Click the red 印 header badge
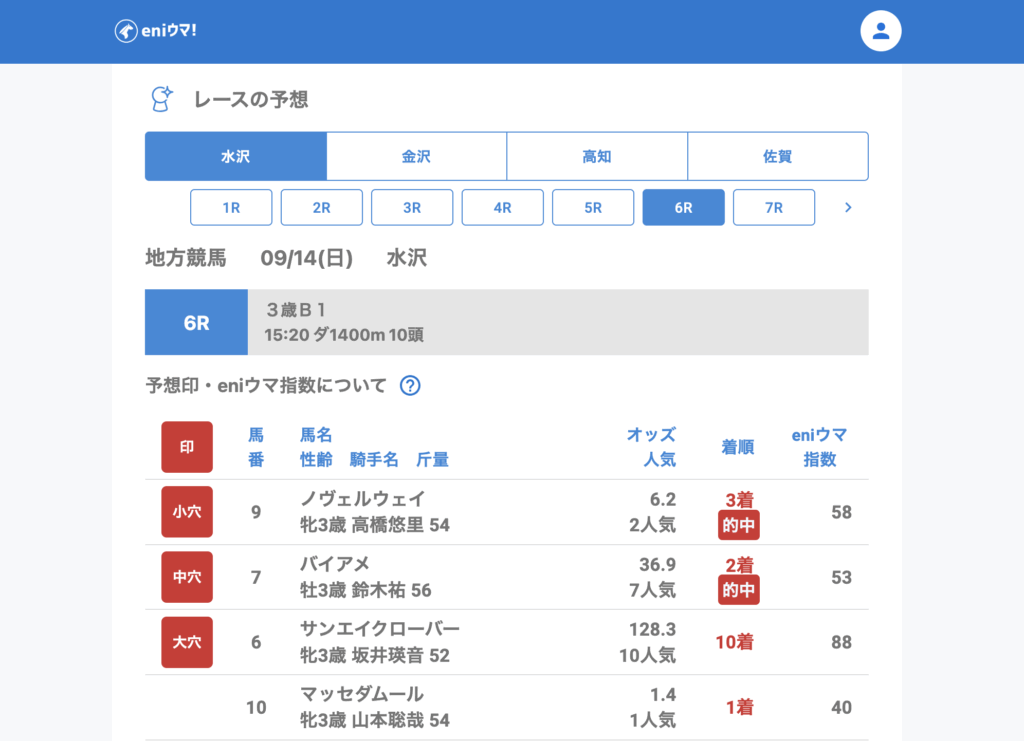The width and height of the screenshot is (1024, 741). point(187,447)
